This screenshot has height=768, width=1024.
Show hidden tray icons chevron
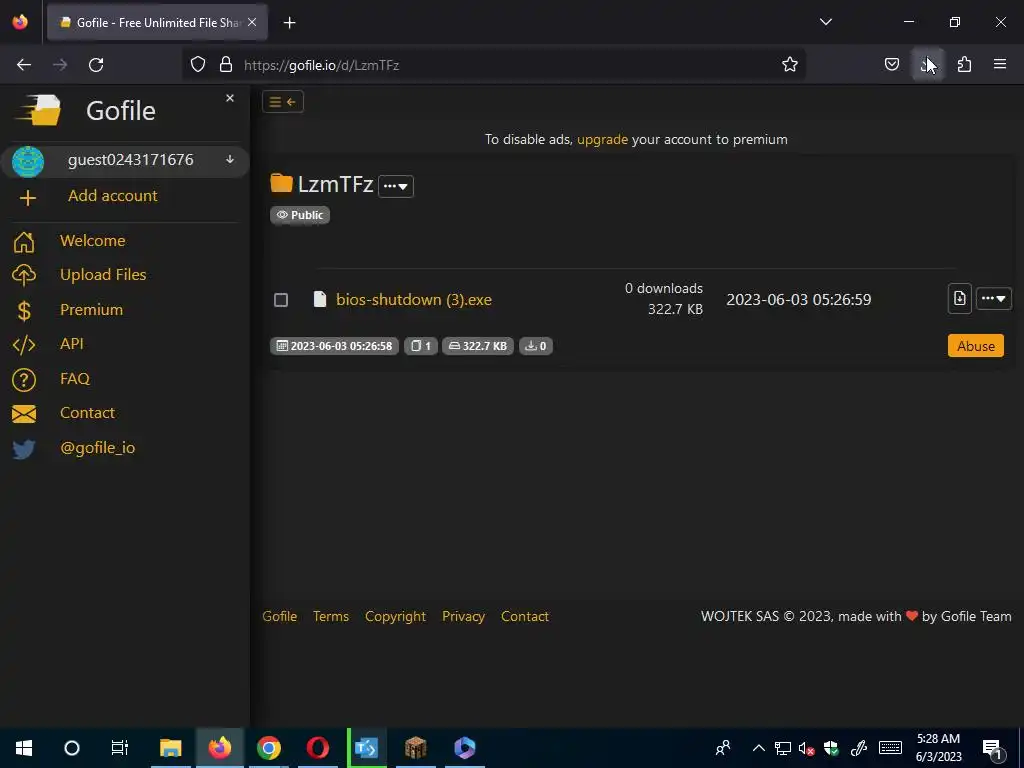tap(758, 748)
